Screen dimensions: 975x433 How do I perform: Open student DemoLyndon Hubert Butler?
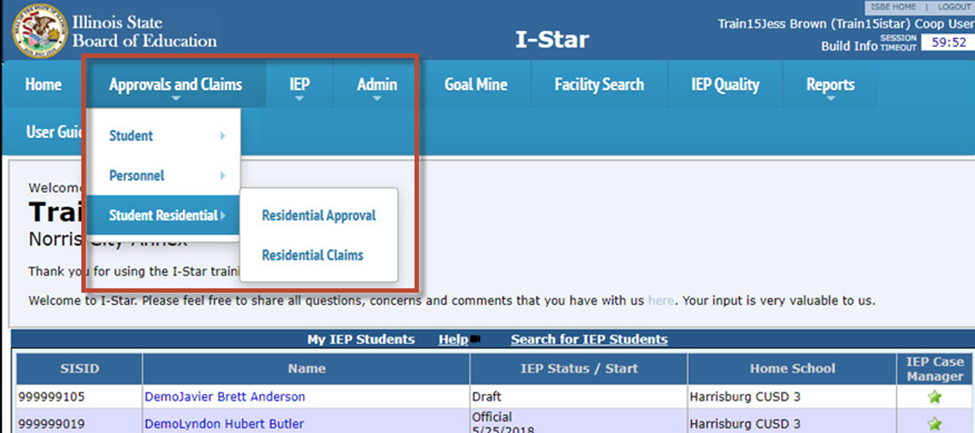pos(224,424)
